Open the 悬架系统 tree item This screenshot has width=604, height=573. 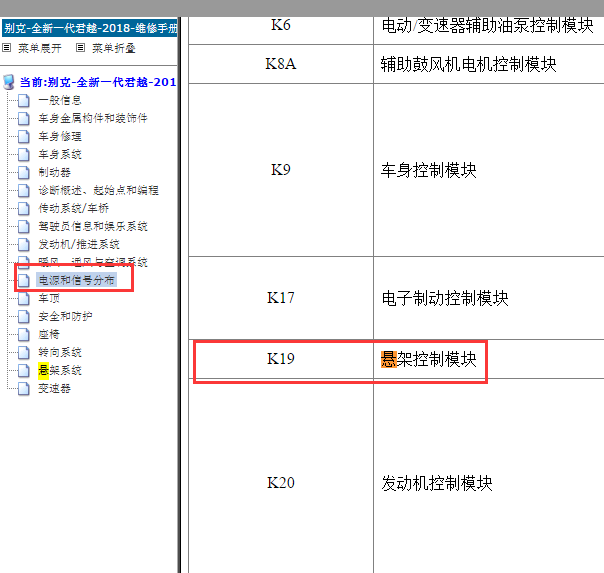click(60, 370)
